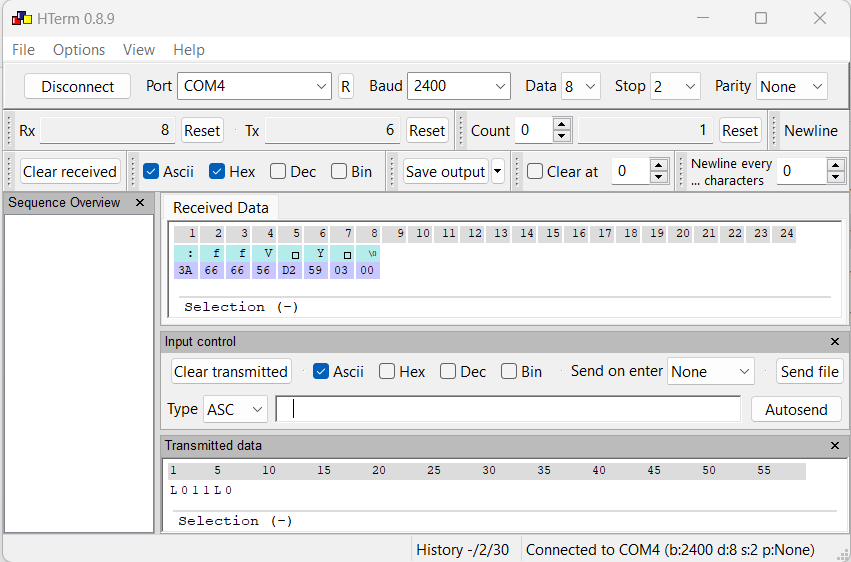Decrease the Count spinner value
Screen dimensions: 851x562
[562, 136]
